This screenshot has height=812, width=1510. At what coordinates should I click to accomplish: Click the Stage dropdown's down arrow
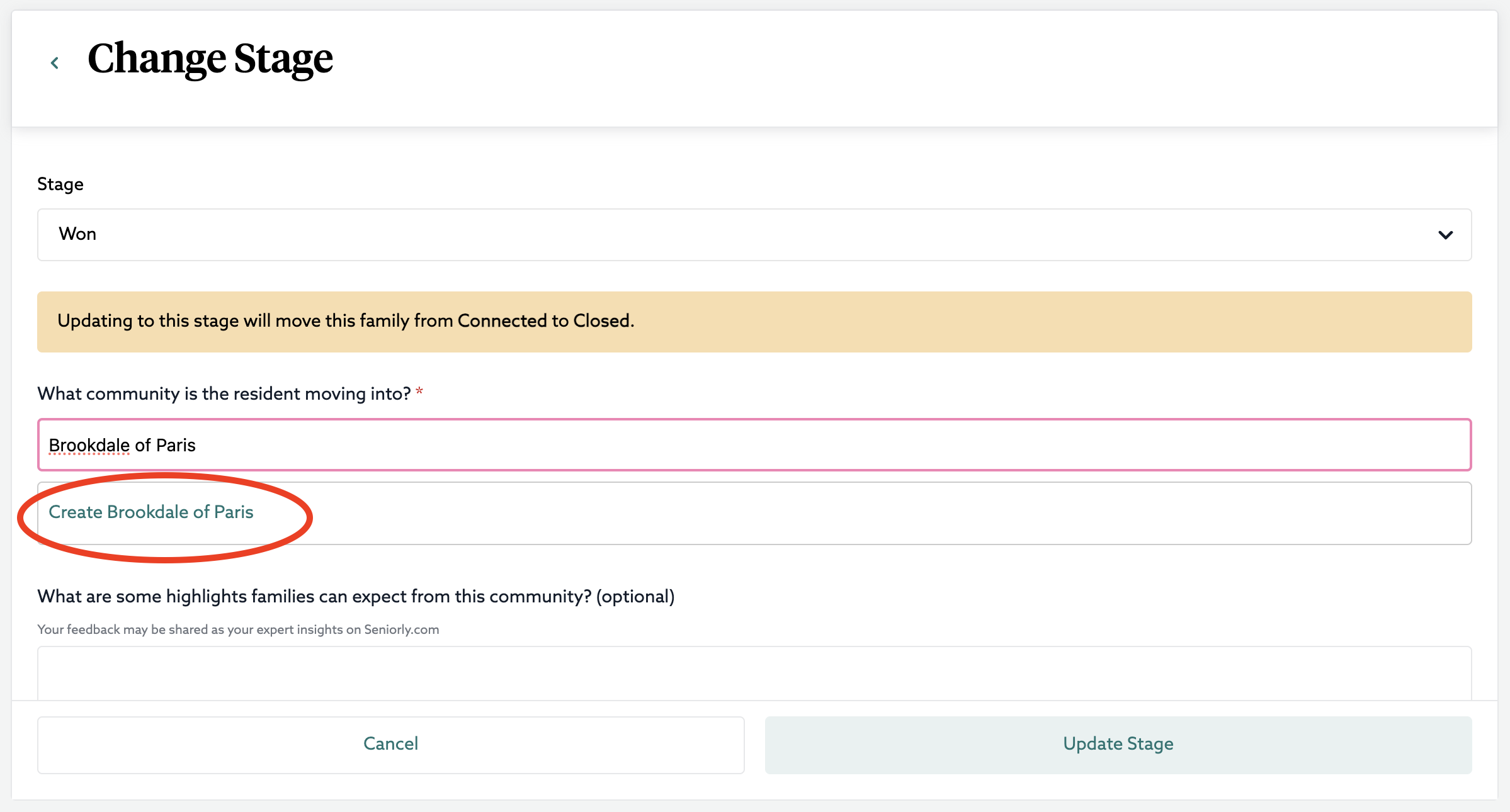click(x=1445, y=235)
